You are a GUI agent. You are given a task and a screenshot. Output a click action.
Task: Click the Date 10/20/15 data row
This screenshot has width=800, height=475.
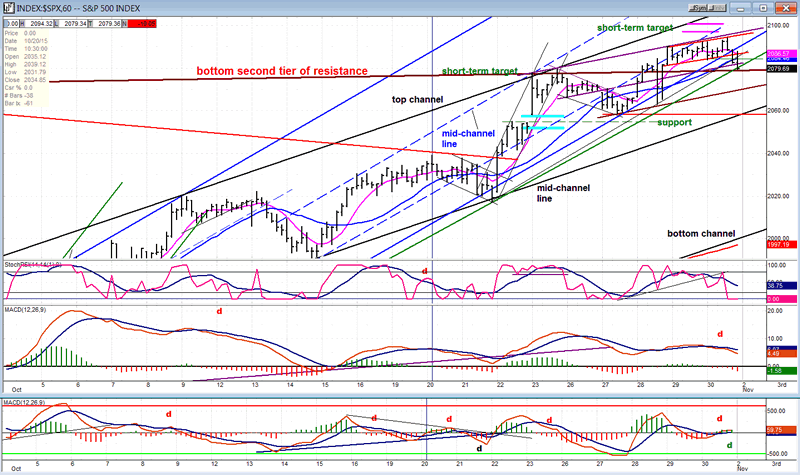point(26,41)
